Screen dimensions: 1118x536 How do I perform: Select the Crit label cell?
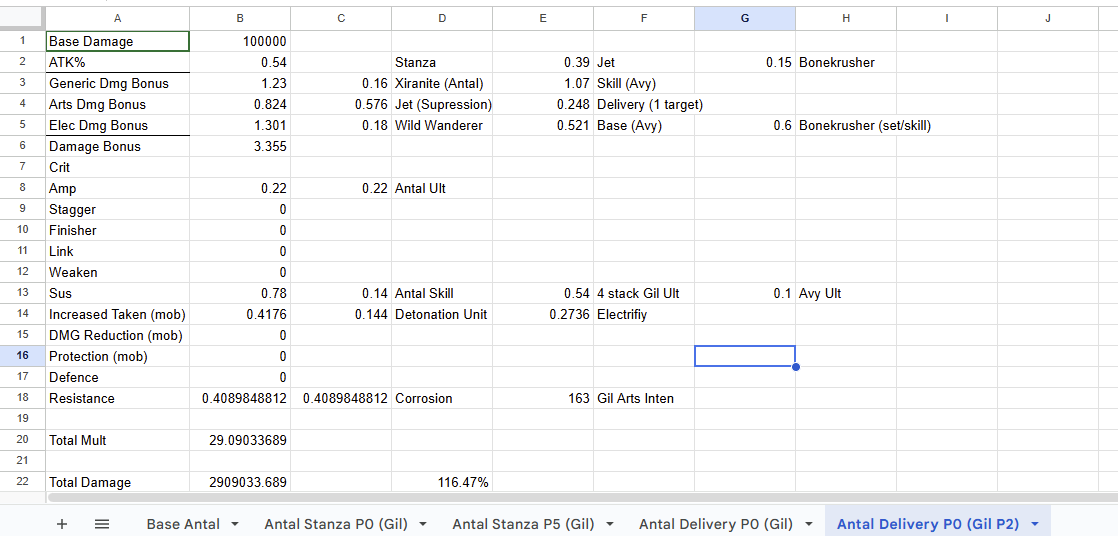(x=118, y=168)
